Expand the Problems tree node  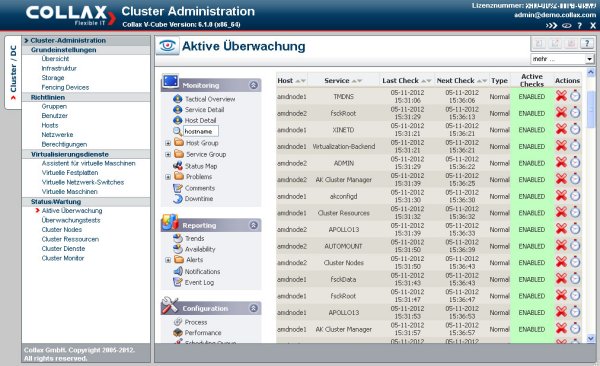(x=168, y=177)
